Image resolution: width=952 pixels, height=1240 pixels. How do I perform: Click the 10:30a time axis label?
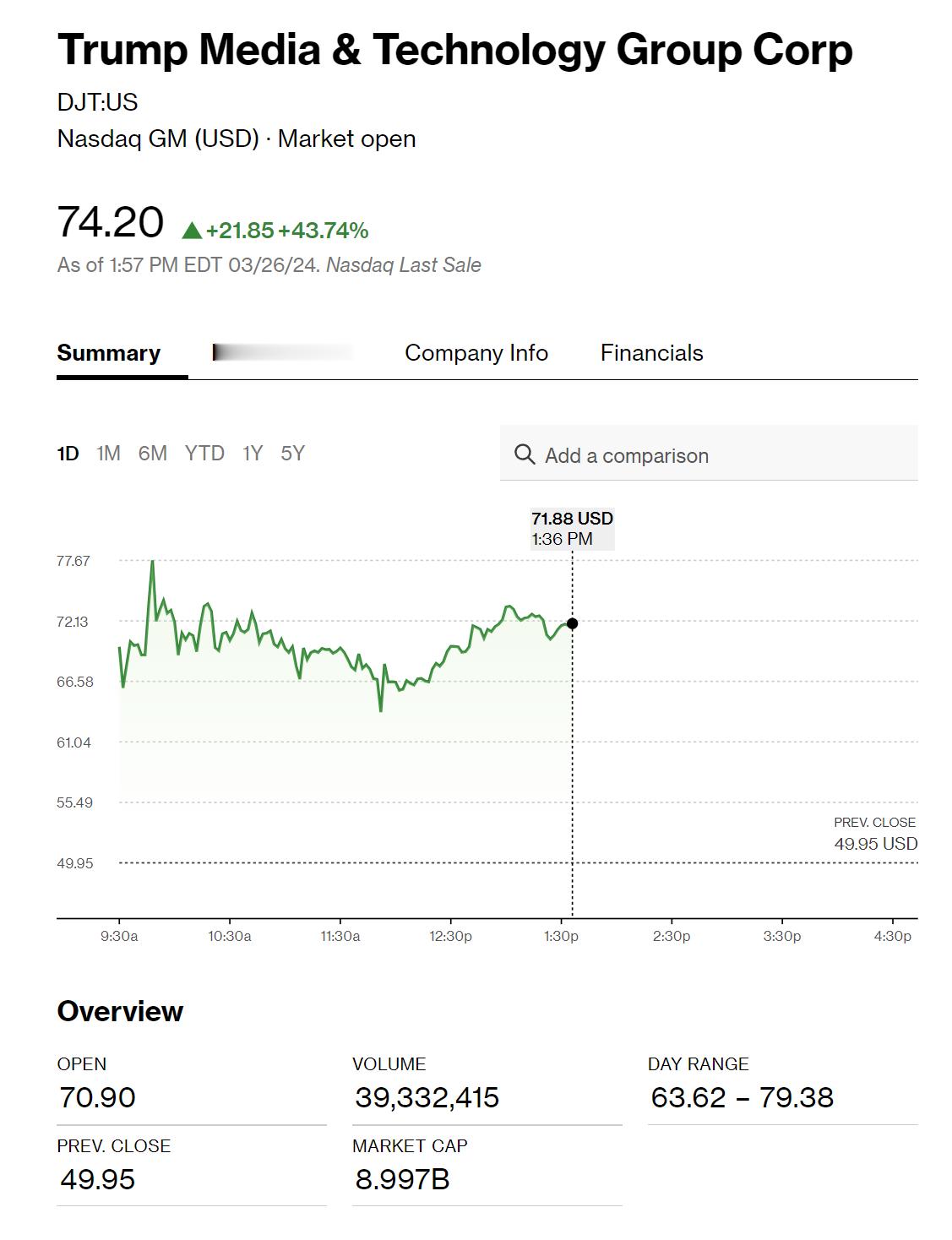(x=230, y=936)
